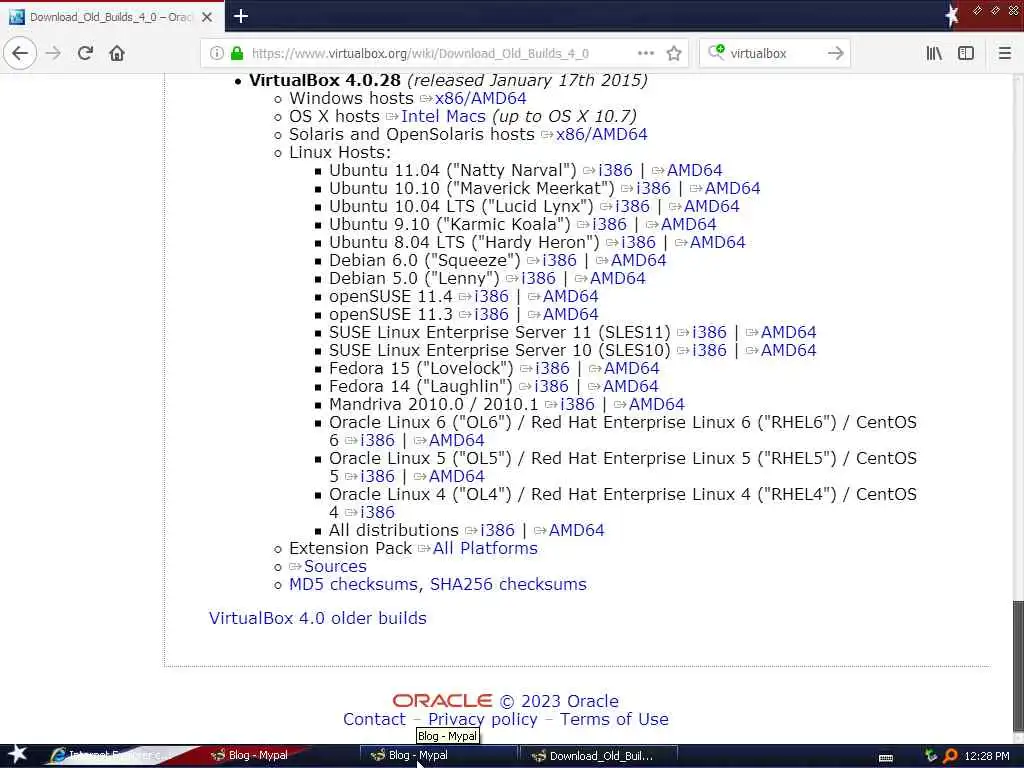
Task: Download the Intel Macs build
Action: coord(443,116)
